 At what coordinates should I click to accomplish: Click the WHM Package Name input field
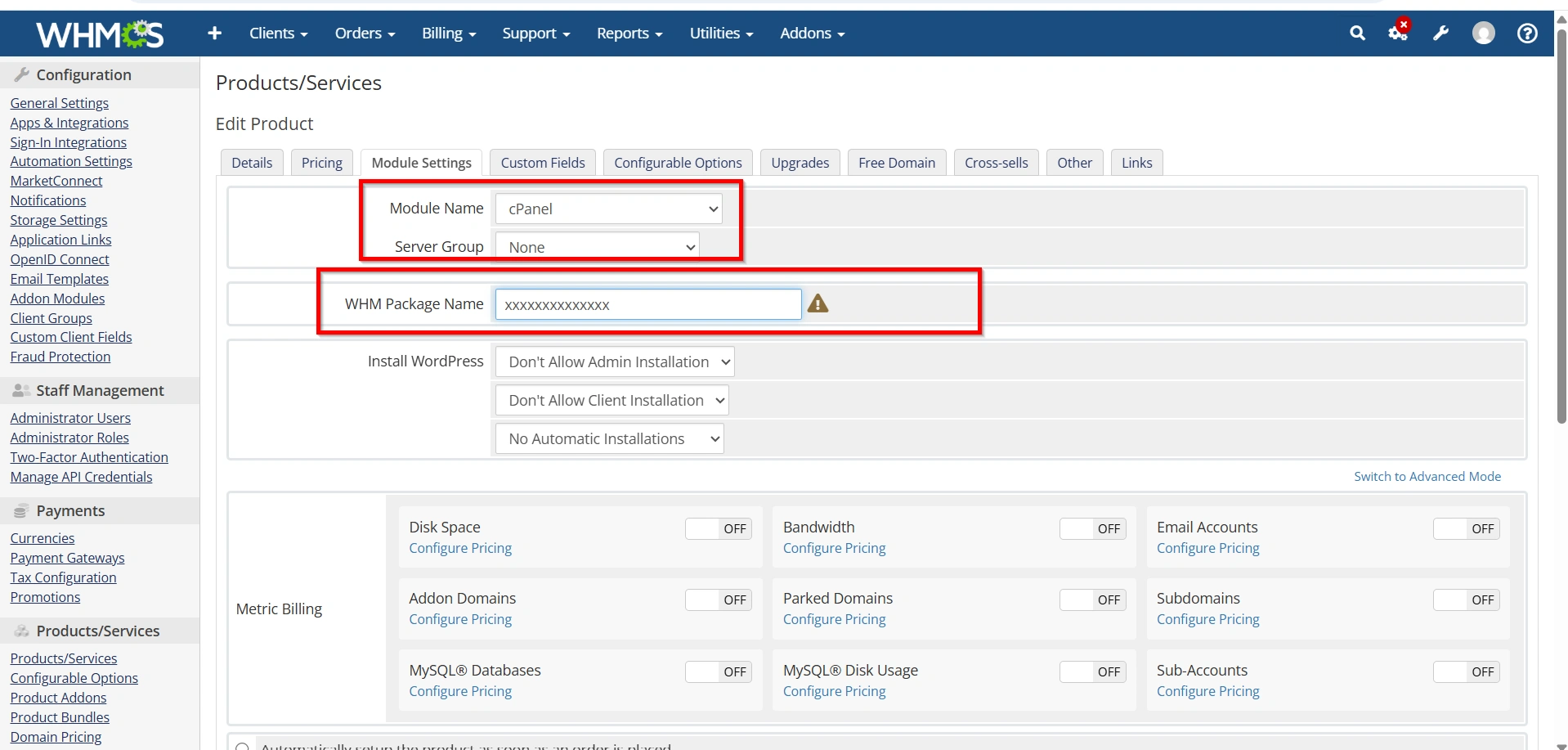point(648,304)
